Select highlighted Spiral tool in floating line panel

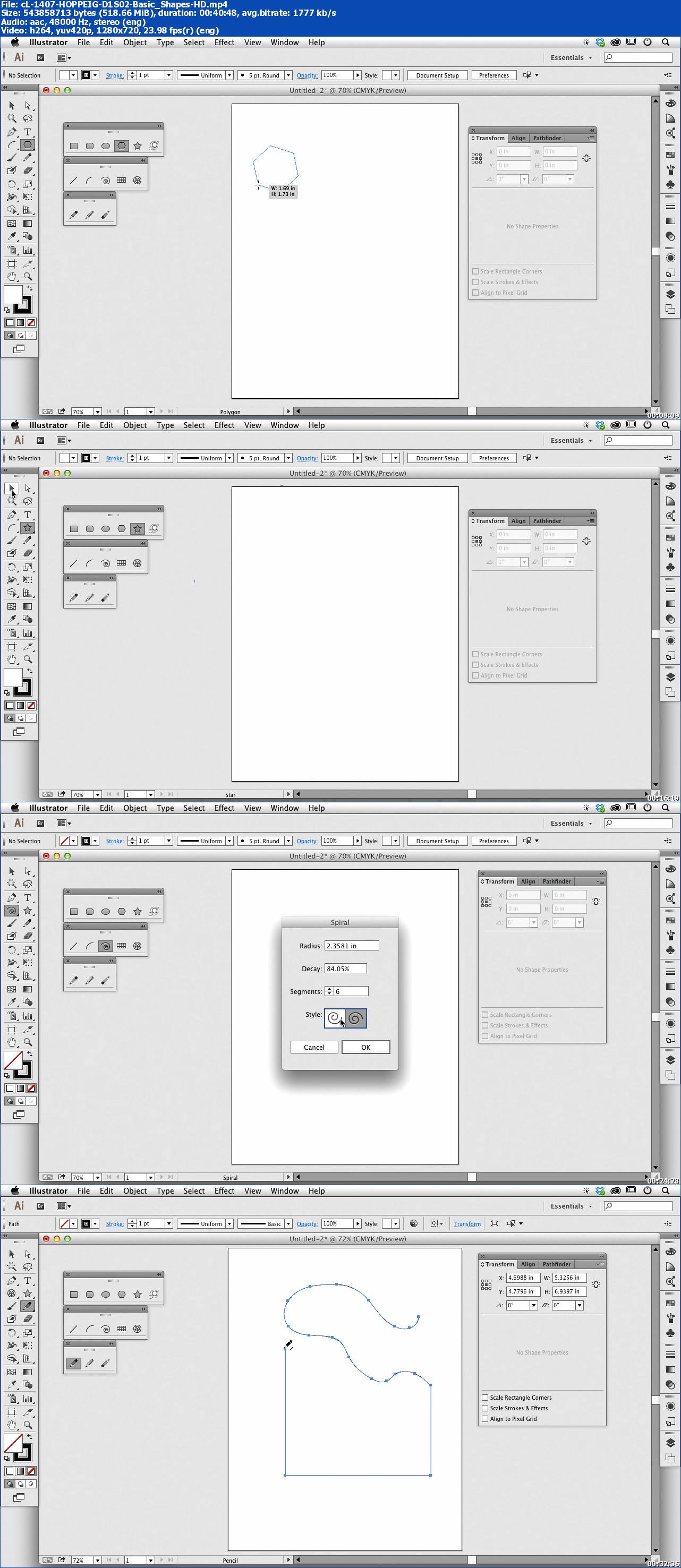point(105,946)
